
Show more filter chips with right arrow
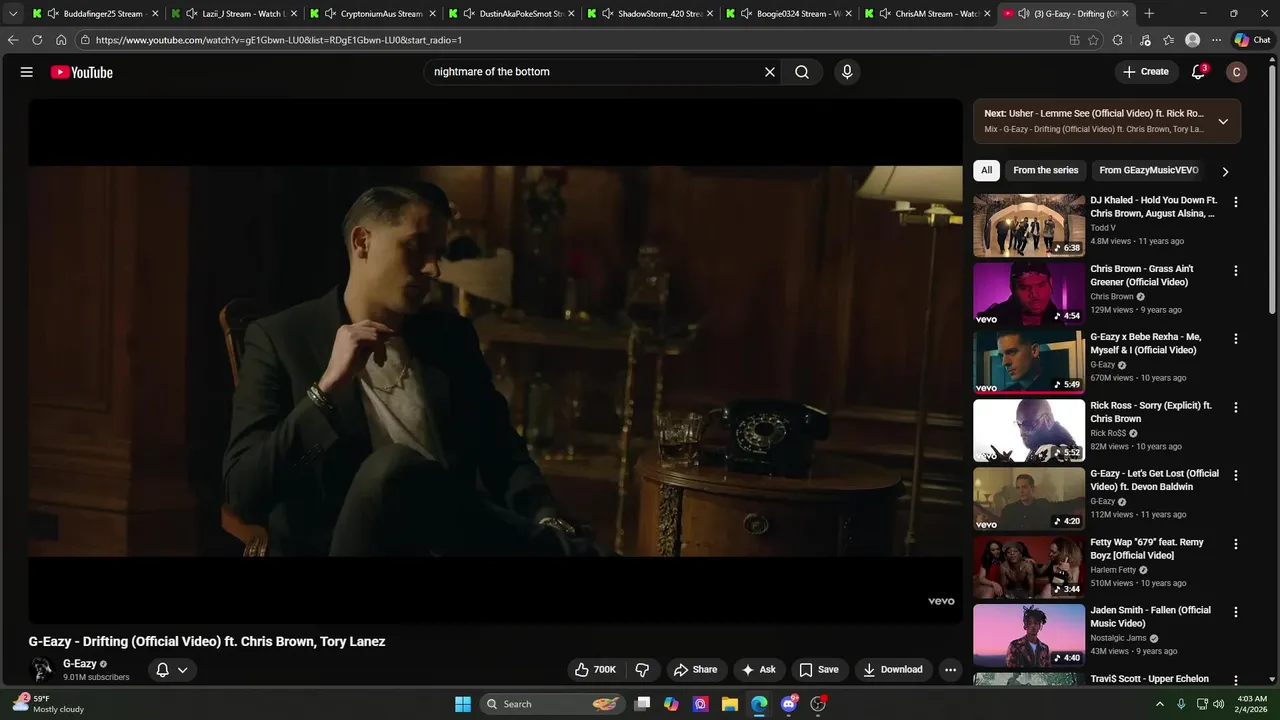click(1225, 171)
